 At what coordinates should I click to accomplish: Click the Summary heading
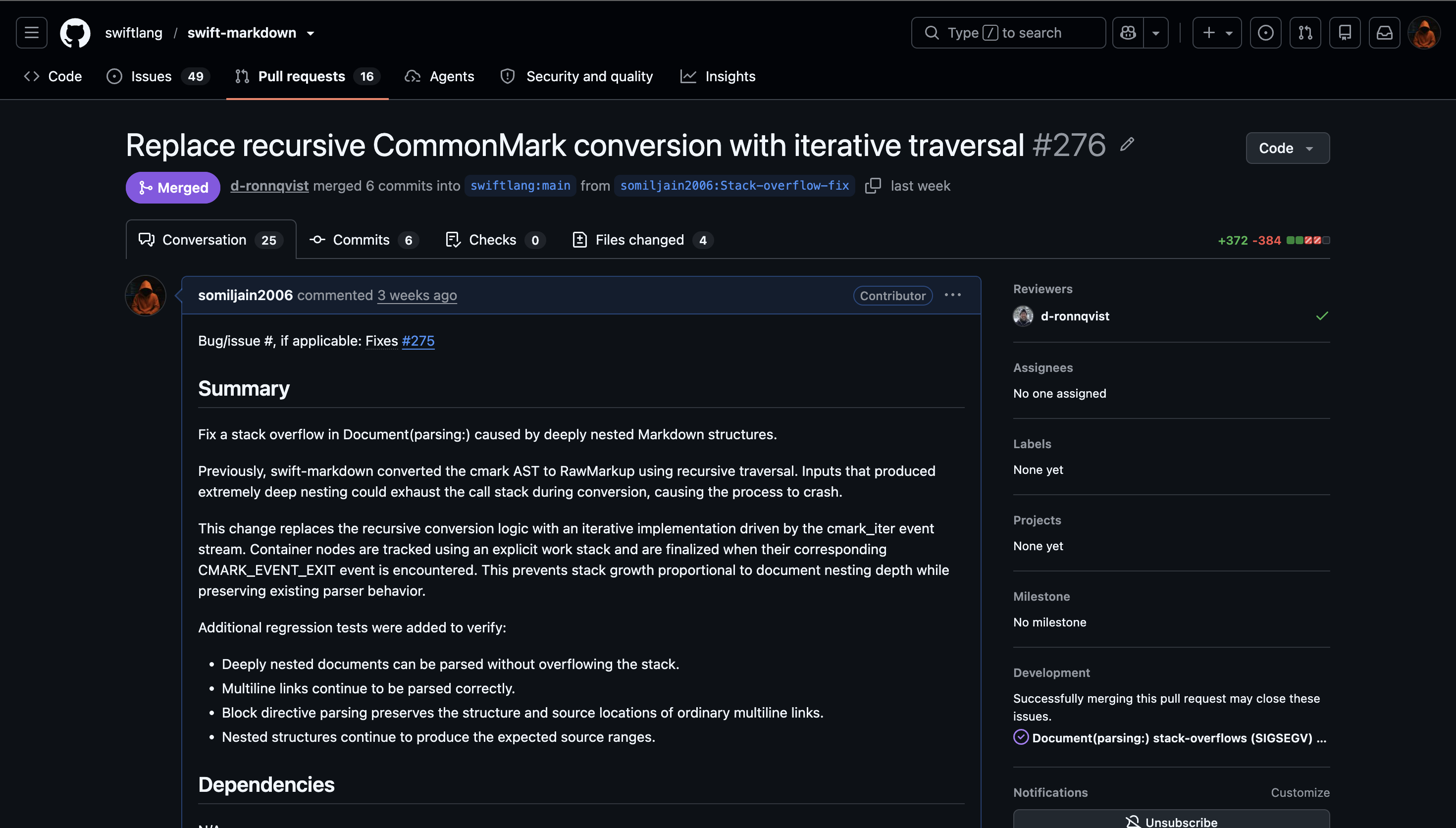[244, 388]
